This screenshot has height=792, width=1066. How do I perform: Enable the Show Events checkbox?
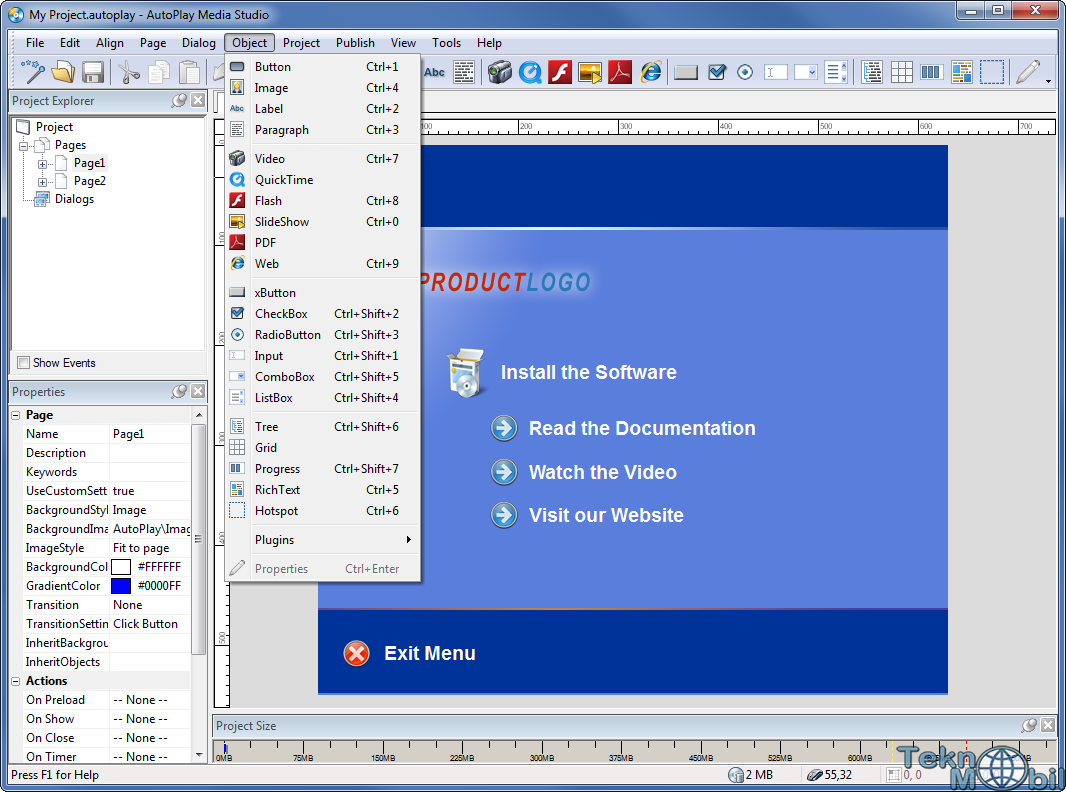(24, 363)
